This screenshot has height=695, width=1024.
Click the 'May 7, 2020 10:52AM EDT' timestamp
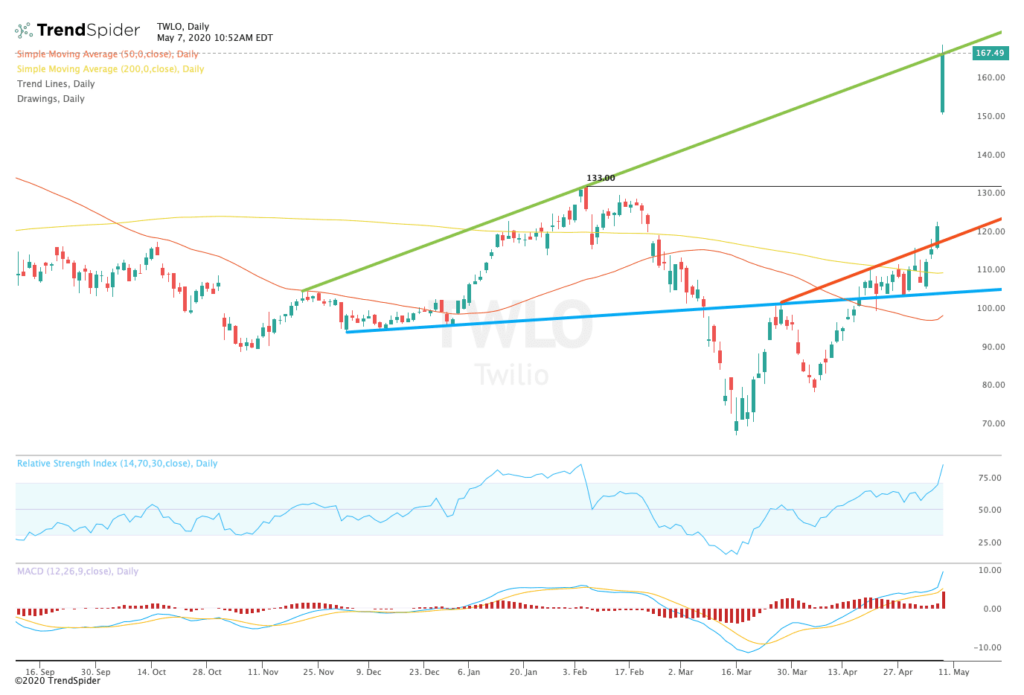point(215,38)
